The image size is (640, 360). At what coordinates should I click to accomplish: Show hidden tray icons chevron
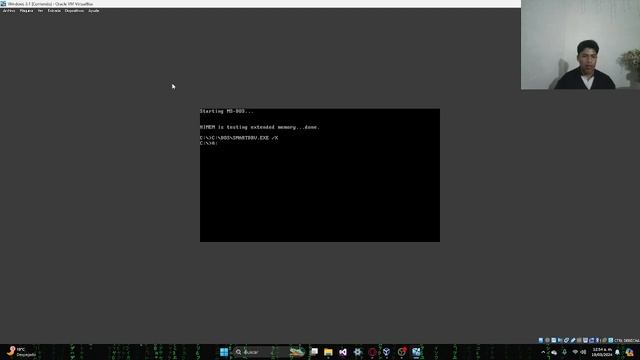coord(543,352)
